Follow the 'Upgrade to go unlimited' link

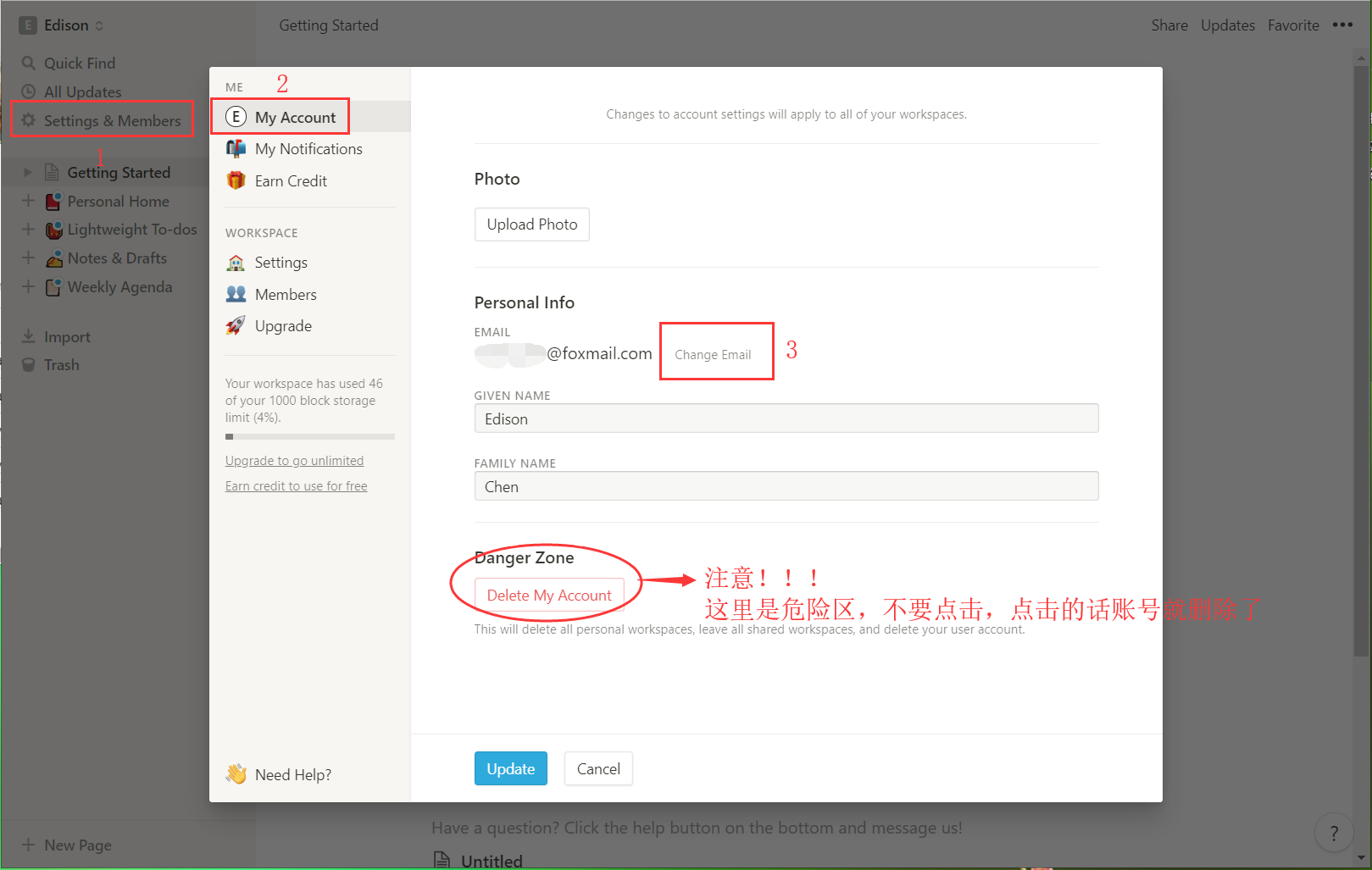[294, 461]
